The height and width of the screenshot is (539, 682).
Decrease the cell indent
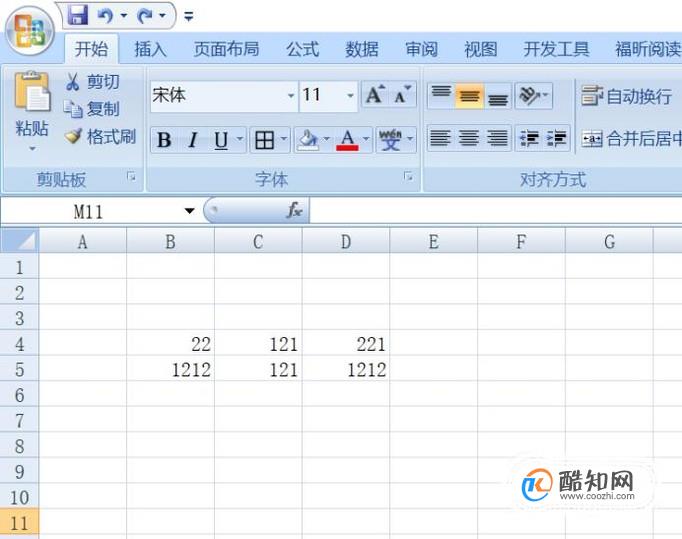(529, 138)
